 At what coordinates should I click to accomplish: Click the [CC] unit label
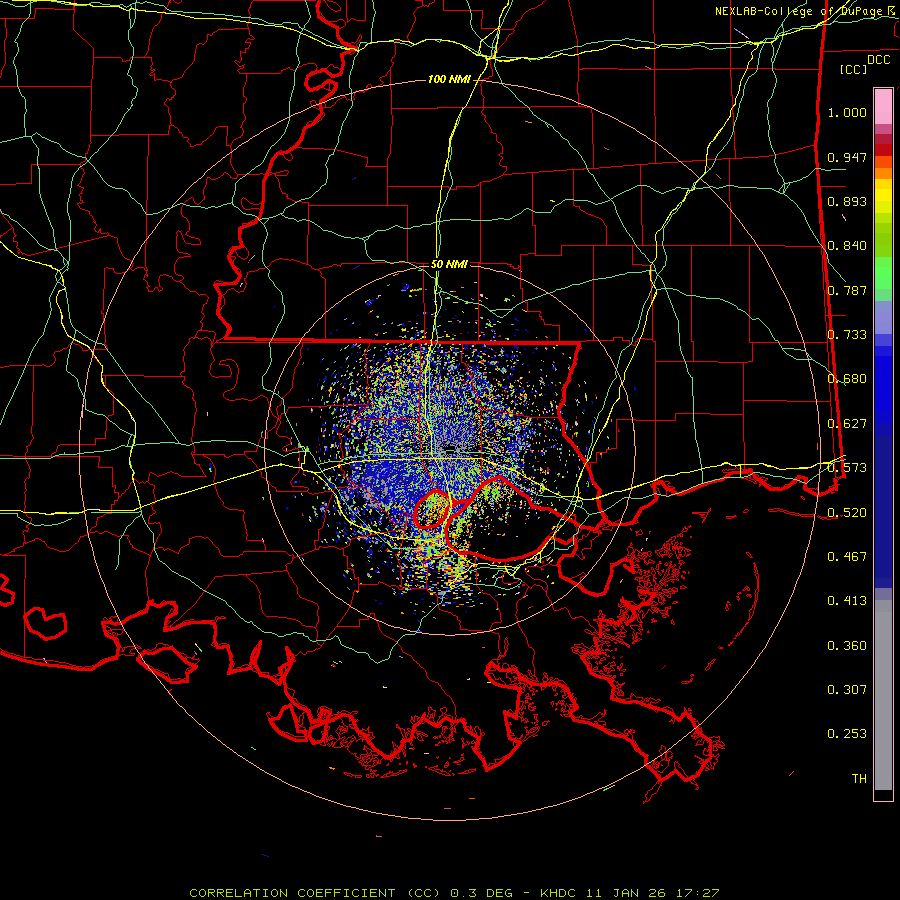pos(854,69)
